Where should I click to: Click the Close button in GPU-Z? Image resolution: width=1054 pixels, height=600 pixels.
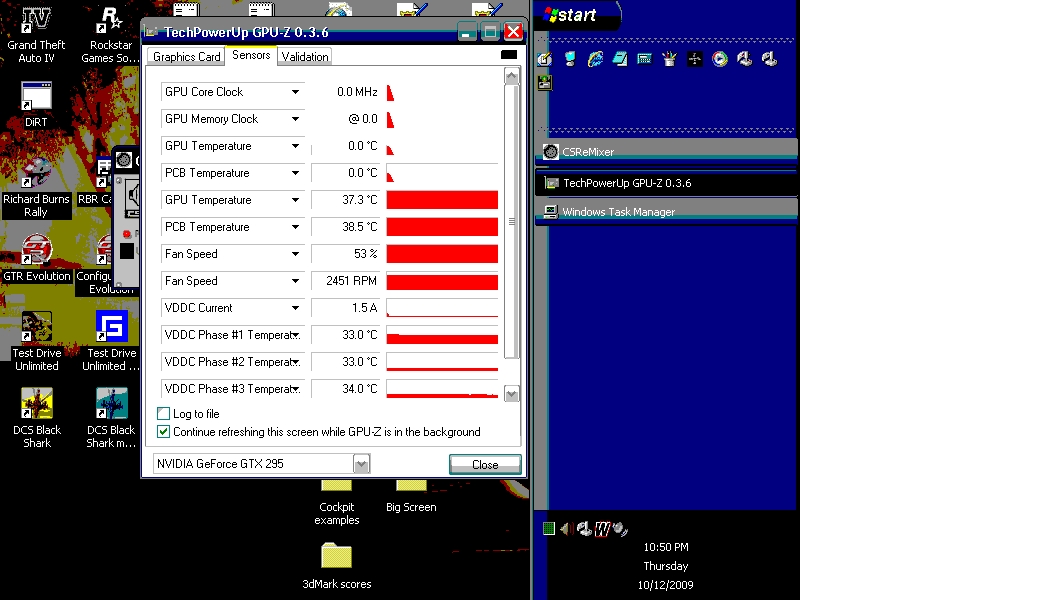[485, 464]
